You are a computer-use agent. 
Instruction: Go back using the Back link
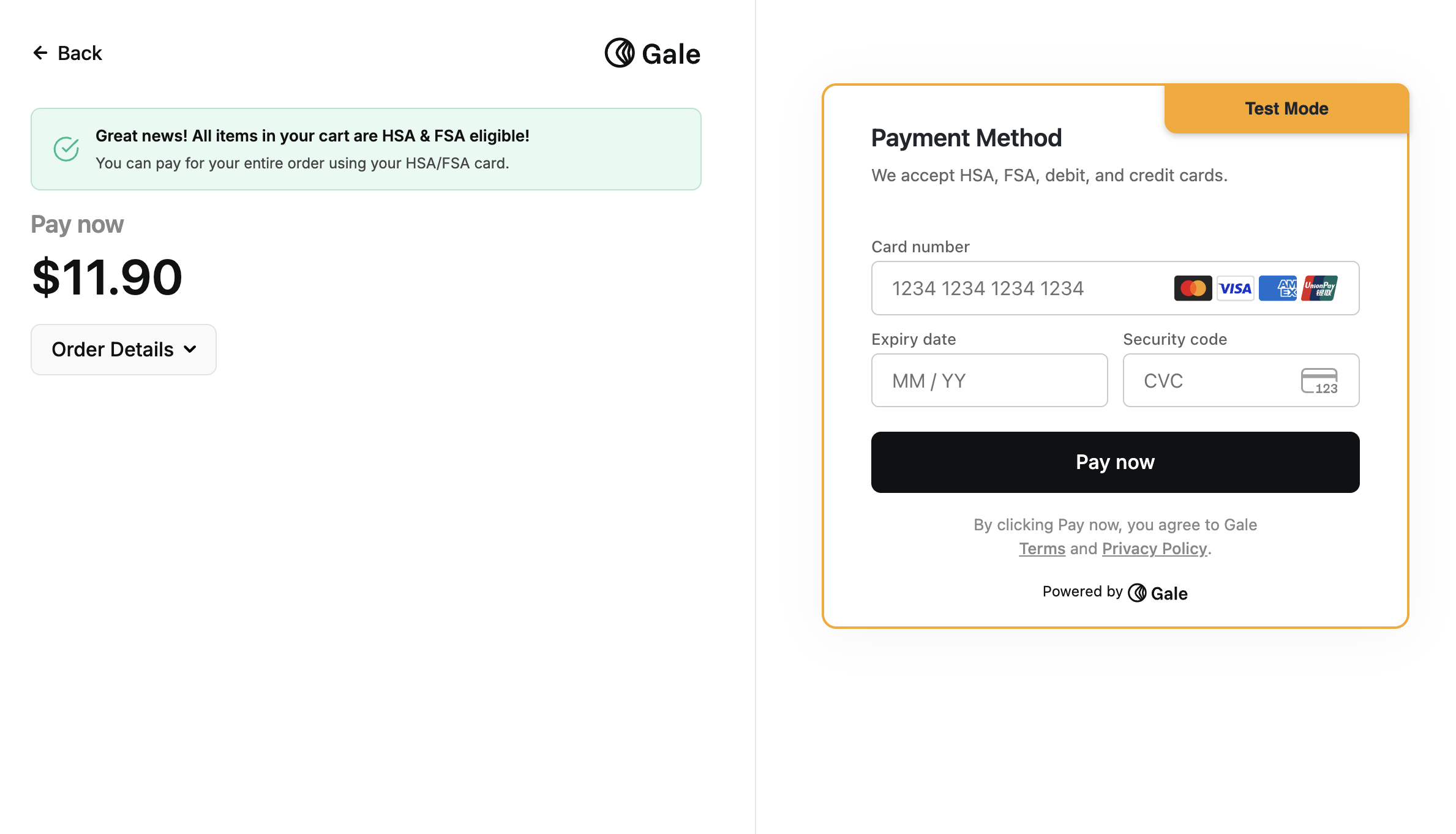(x=67, y=53)
